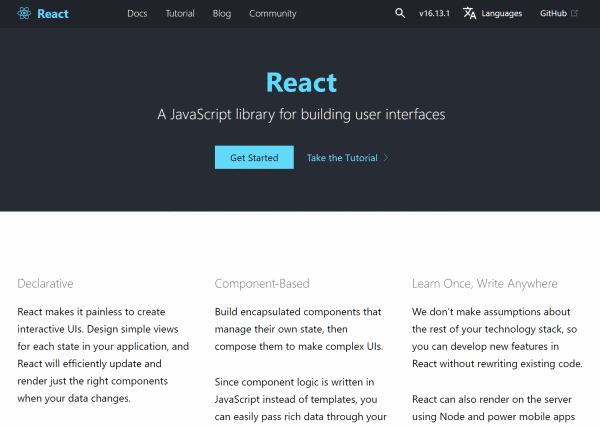600x426 pixels.
Task: Click paragraph starting React makes it painless
Action: coord(103,355)
